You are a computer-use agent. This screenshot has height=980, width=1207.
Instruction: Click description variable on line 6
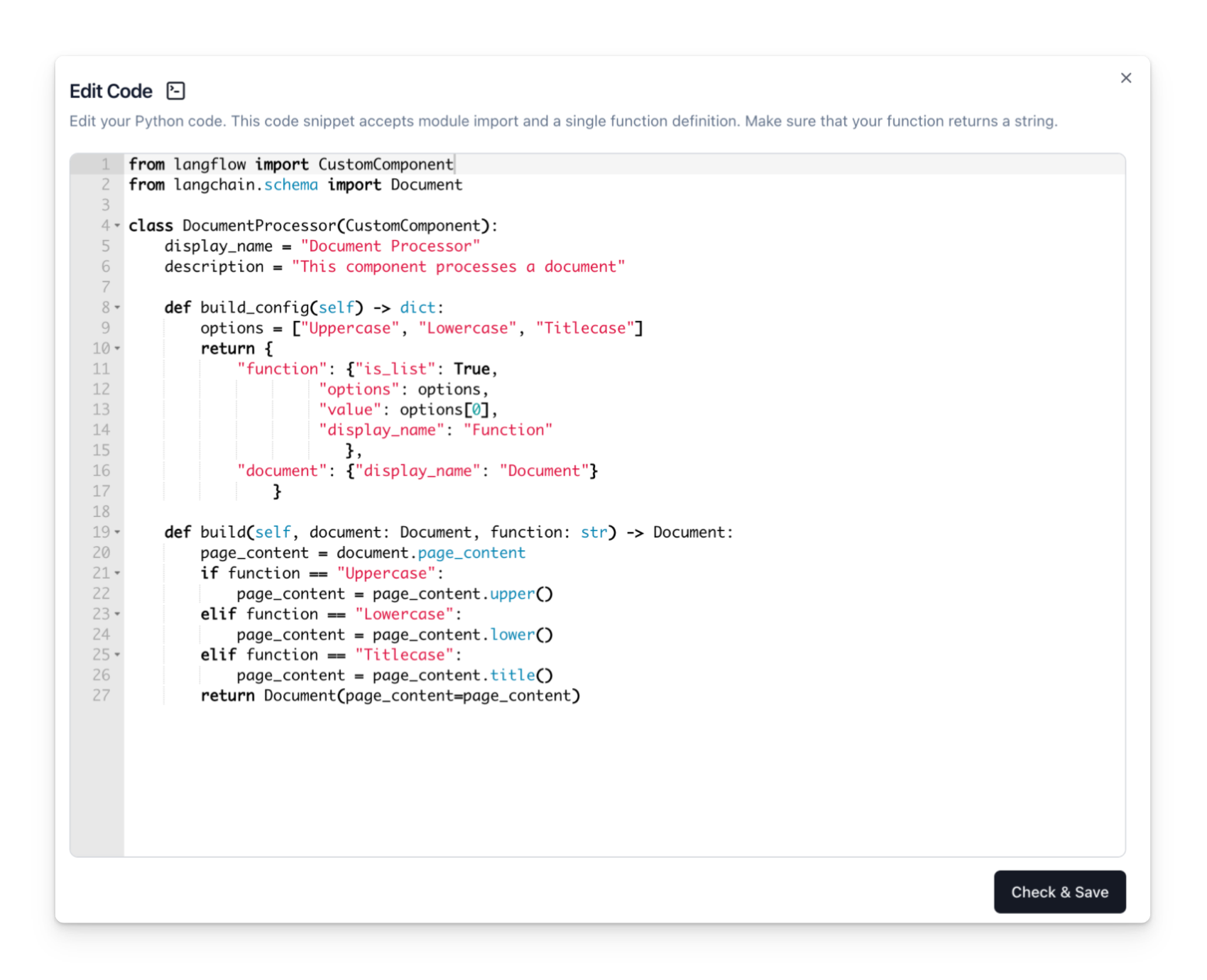214,267
